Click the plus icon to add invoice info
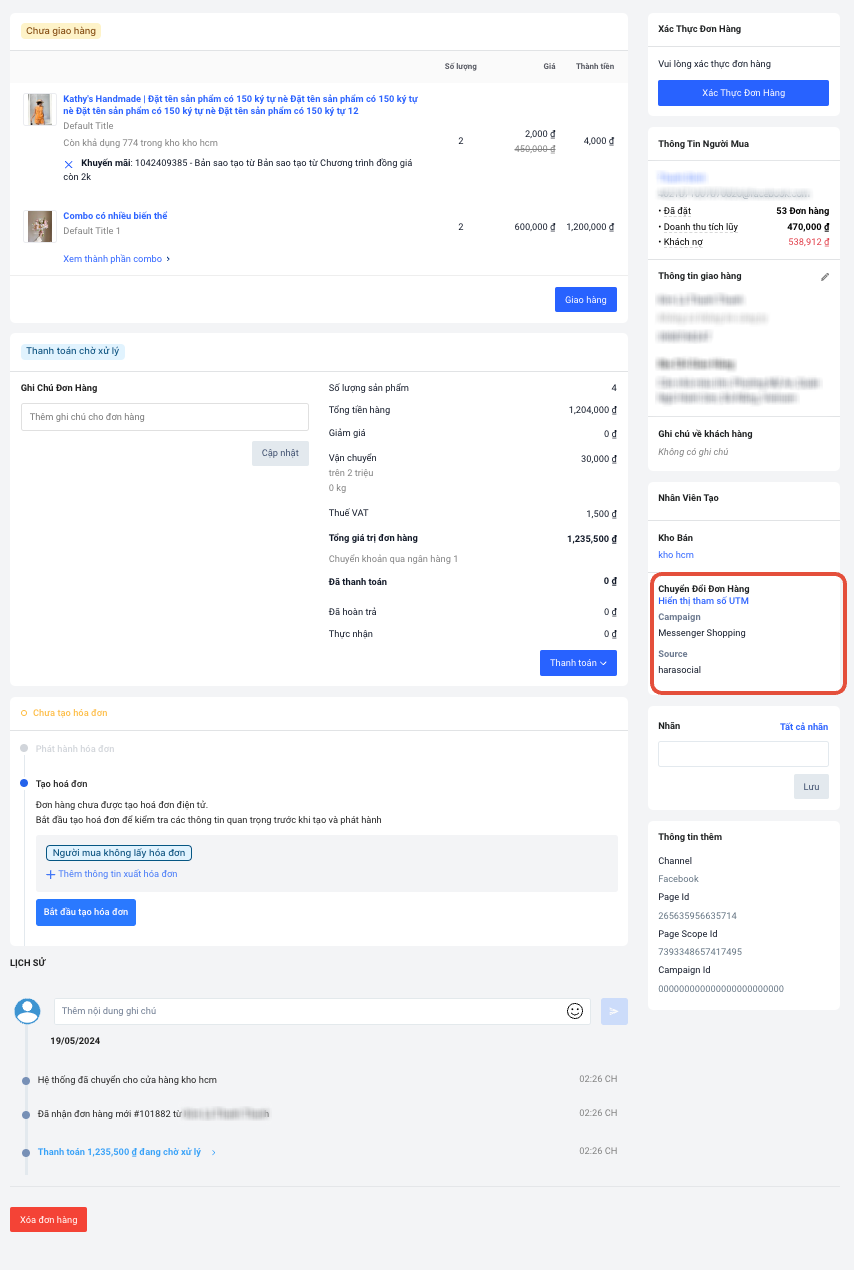The width and height of the screenshot is (854, 1270). [x=51, y=875]
